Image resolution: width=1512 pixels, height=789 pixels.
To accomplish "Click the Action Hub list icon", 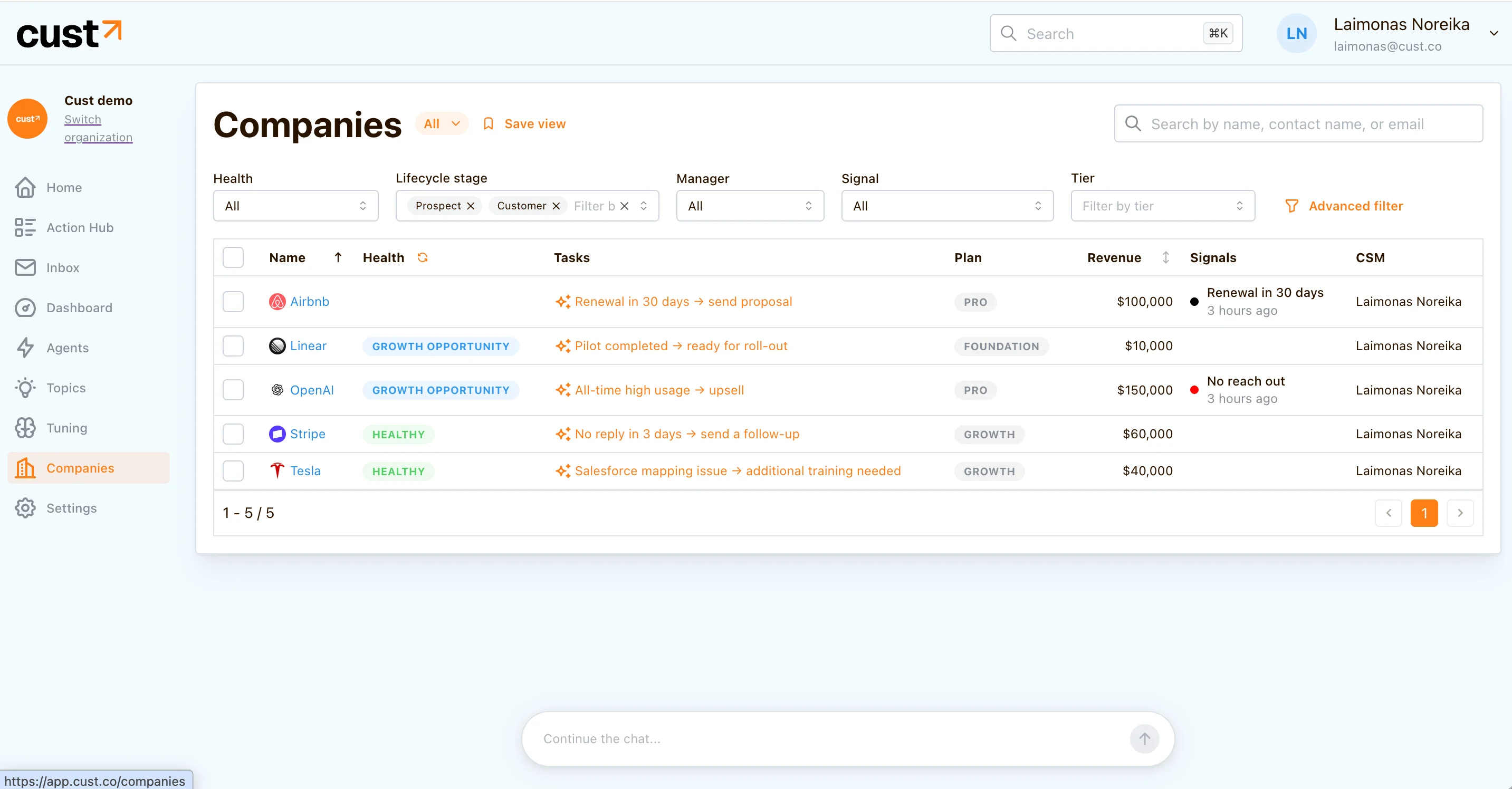I will (25, 228).
